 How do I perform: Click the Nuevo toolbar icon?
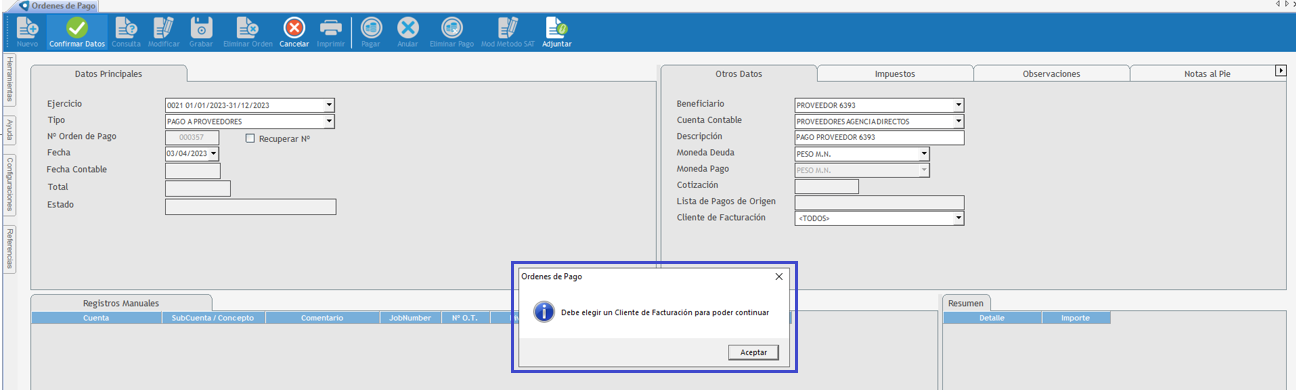27,28
